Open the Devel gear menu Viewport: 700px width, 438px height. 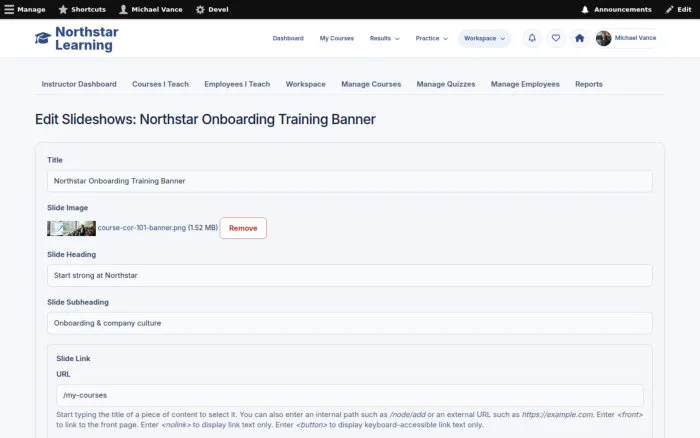[200, 9]
